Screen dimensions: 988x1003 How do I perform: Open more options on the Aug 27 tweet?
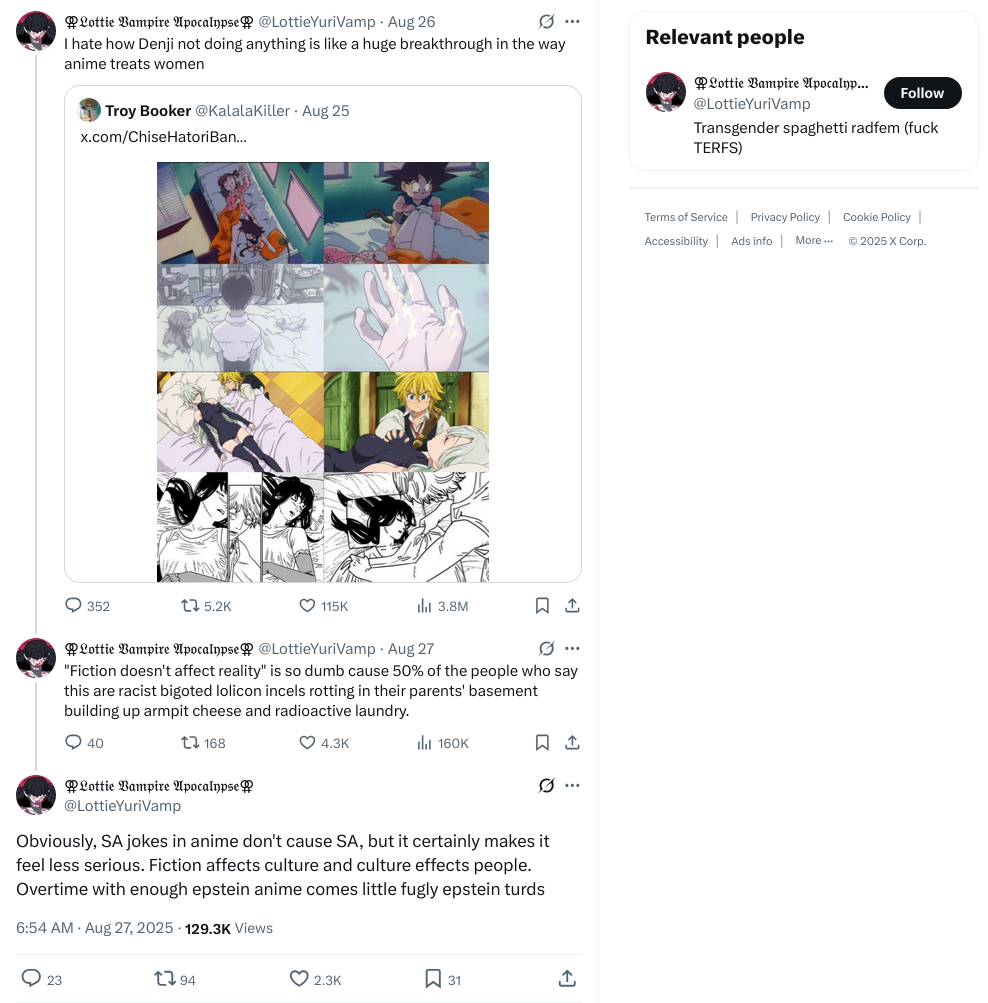coord(572,649)
